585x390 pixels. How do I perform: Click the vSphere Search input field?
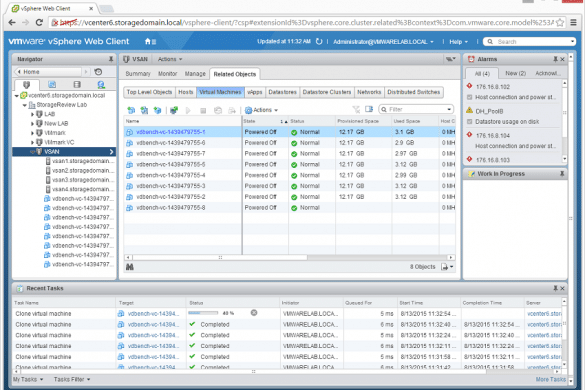[529, 41]
